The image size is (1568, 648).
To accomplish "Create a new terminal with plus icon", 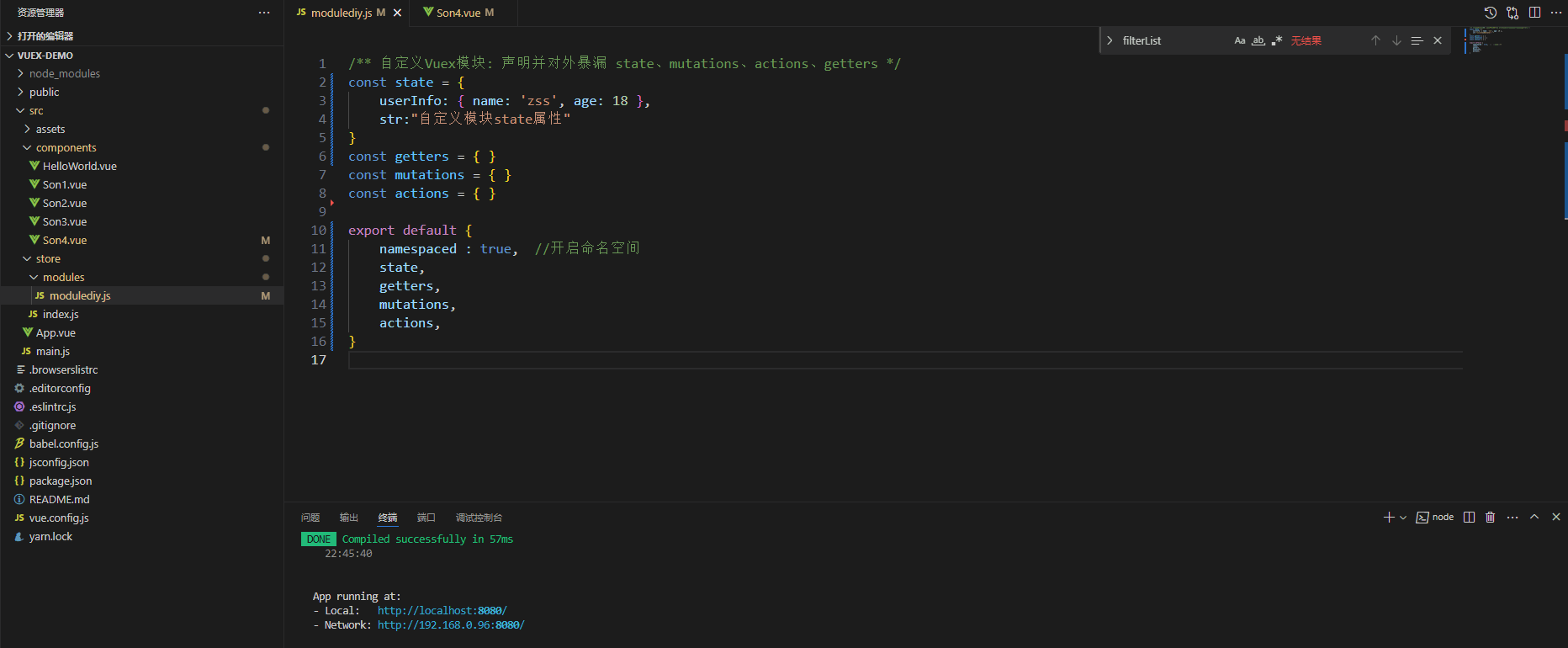I will [1389, 517].
